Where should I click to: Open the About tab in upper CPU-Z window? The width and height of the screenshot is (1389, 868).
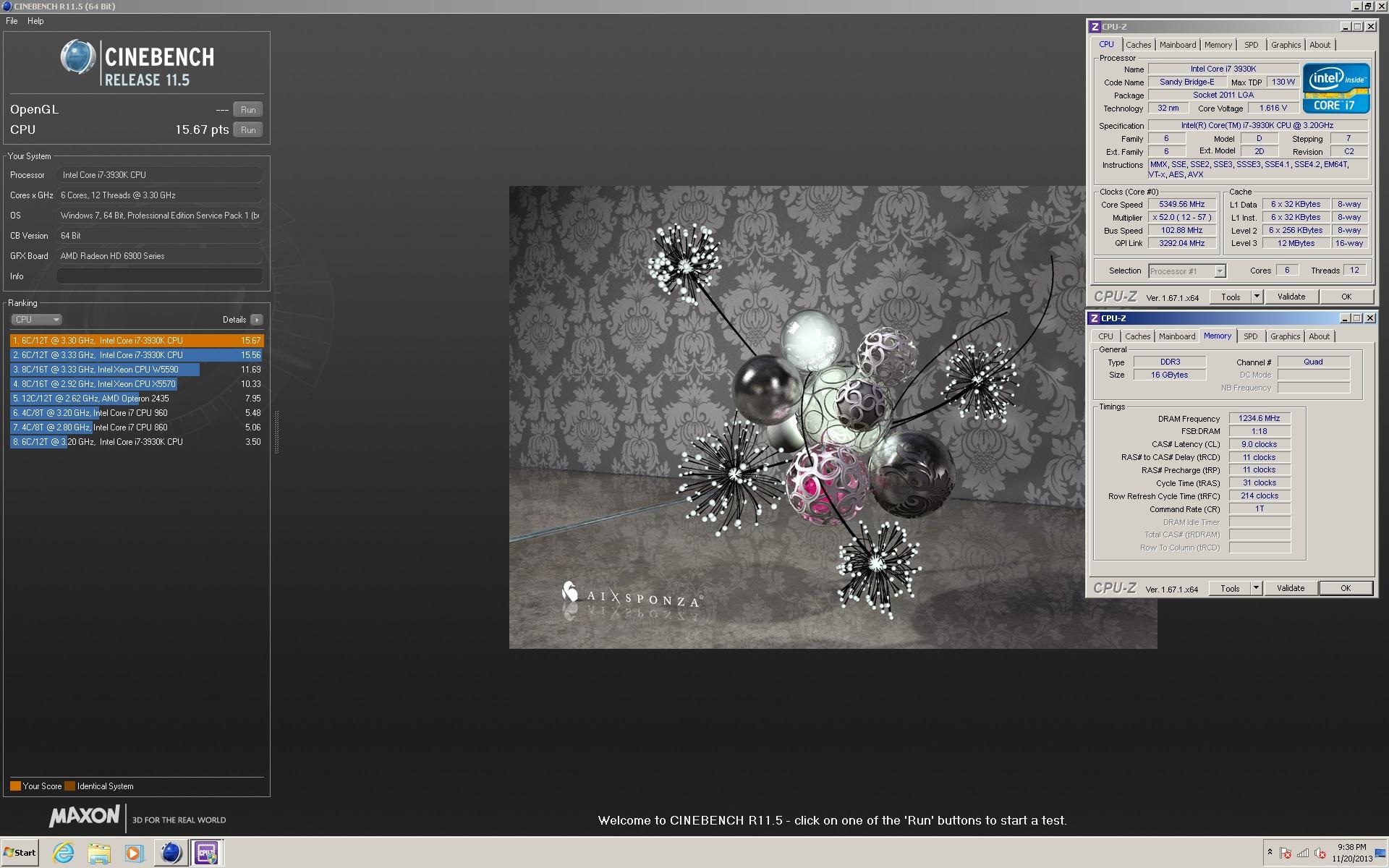[x=1320, y=45]
